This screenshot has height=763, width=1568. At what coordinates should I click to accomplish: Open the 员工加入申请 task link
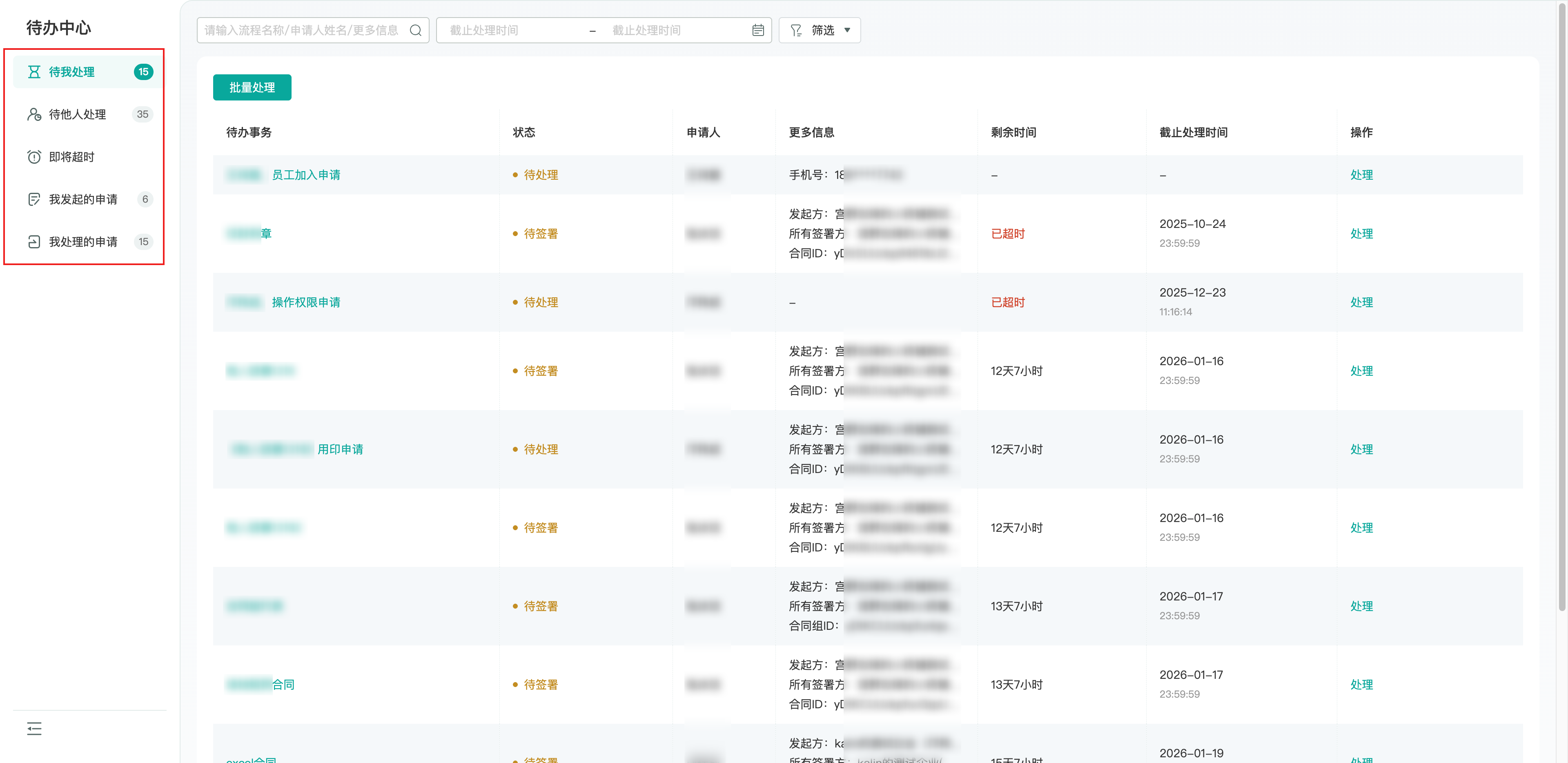[x=305, y=175]
